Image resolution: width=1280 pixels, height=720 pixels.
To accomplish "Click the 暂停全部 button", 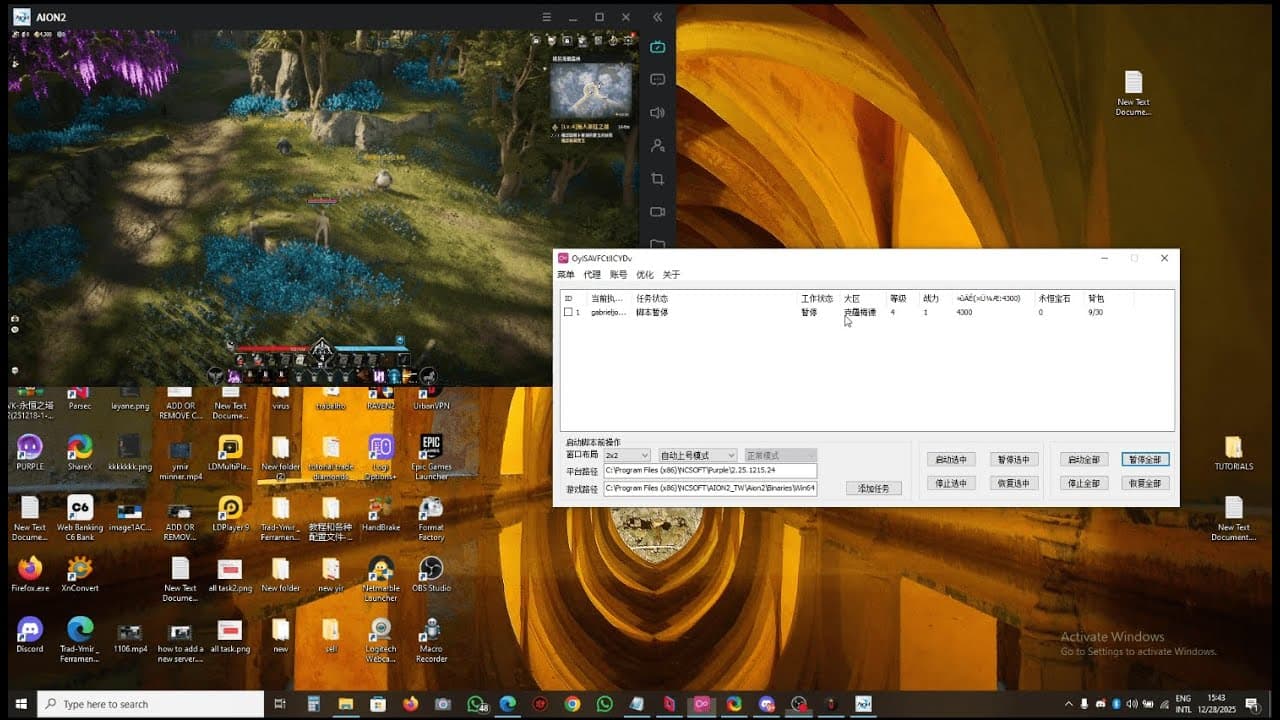I will click(x=1145, y=460).
